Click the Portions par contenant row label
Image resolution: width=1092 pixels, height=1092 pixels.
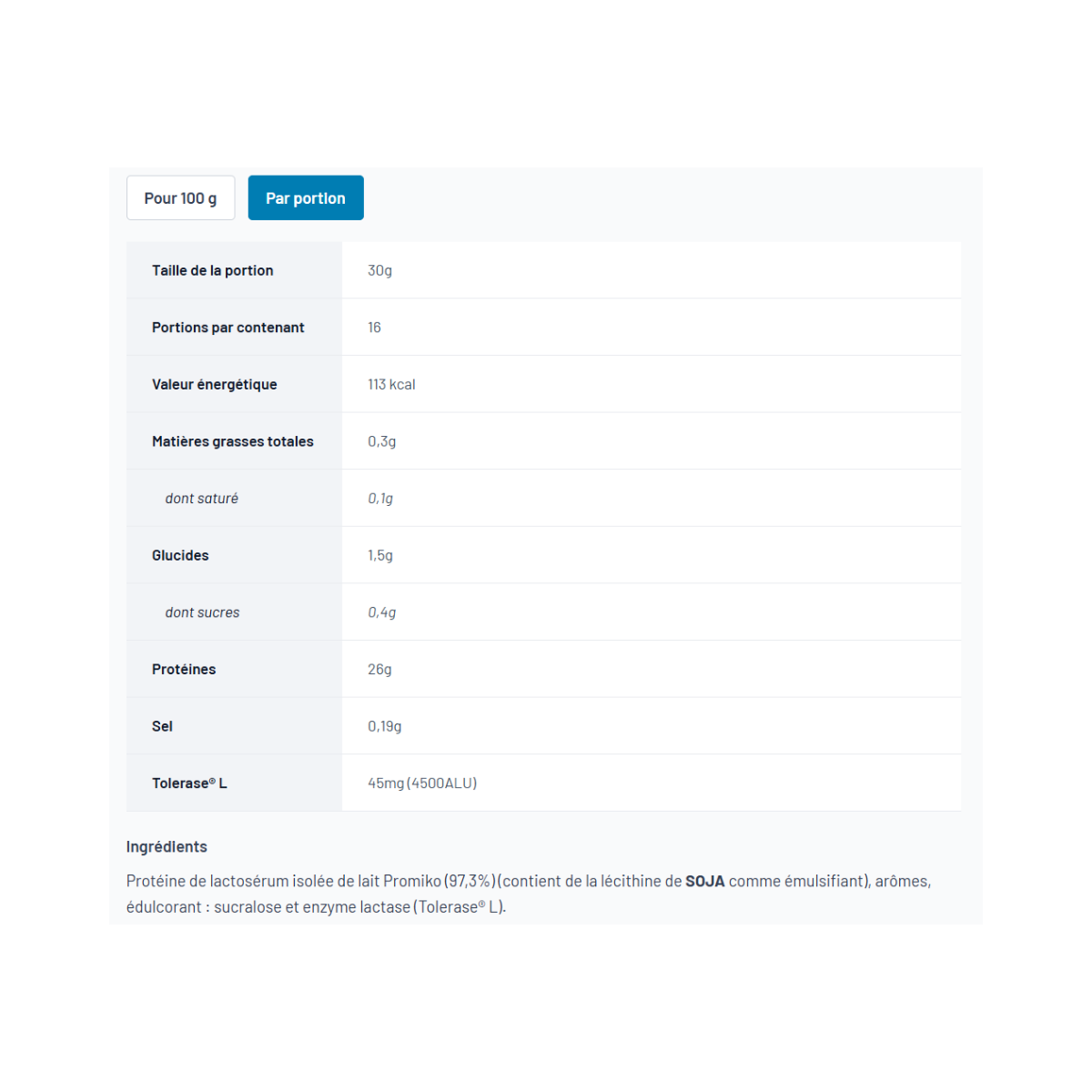pyautogui.click(x=228, y=328)
